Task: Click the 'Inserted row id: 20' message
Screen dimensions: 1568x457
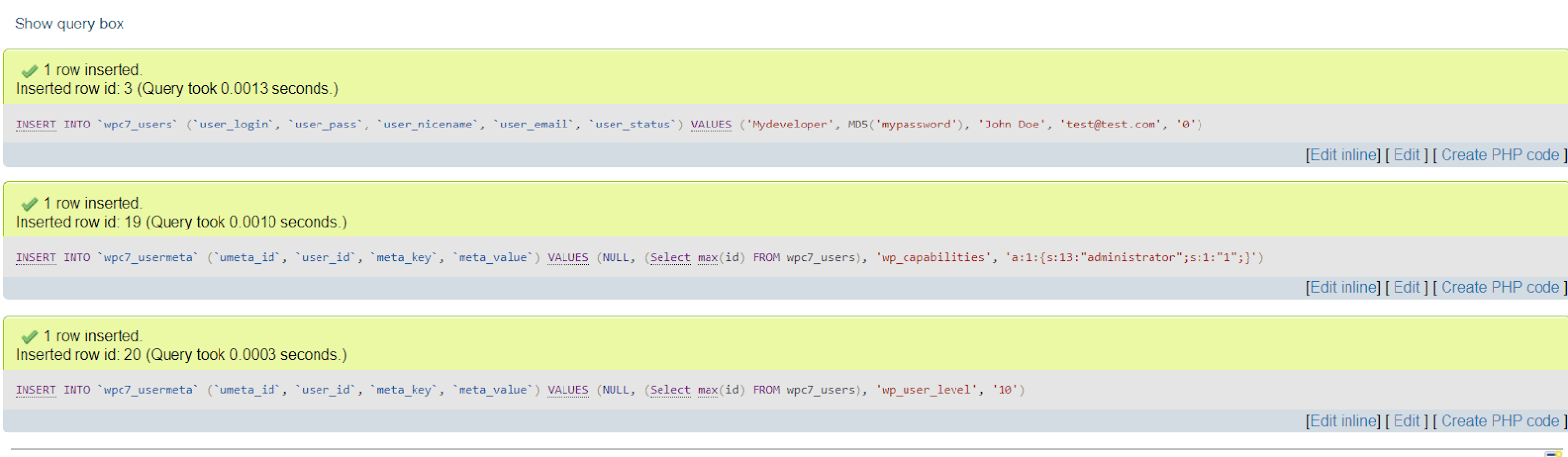Action: click(180, 355)
